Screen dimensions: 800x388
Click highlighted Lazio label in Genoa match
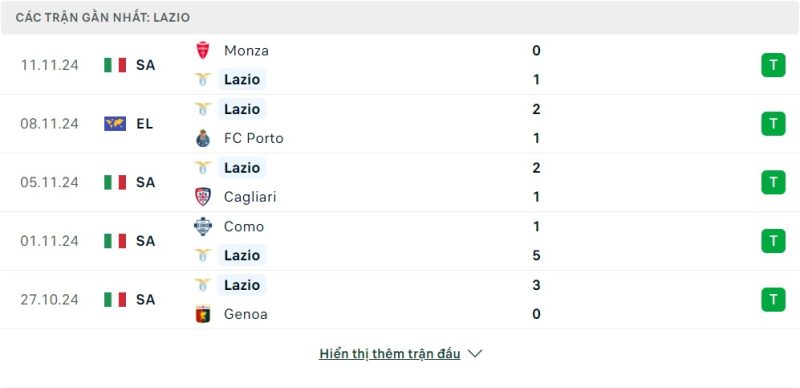click(242, 285)
